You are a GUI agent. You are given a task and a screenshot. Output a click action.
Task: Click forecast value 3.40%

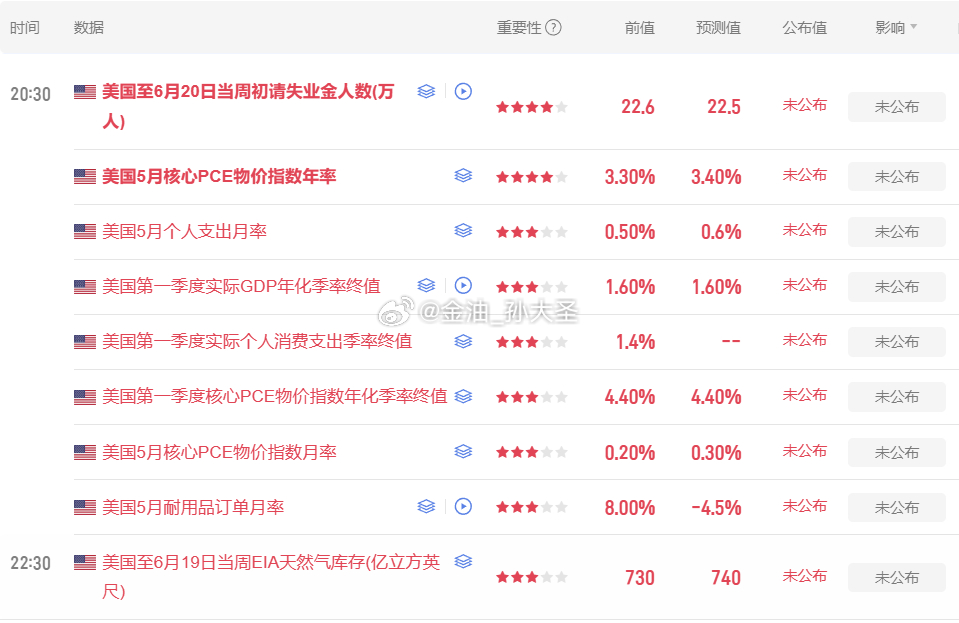pos(716,177)
